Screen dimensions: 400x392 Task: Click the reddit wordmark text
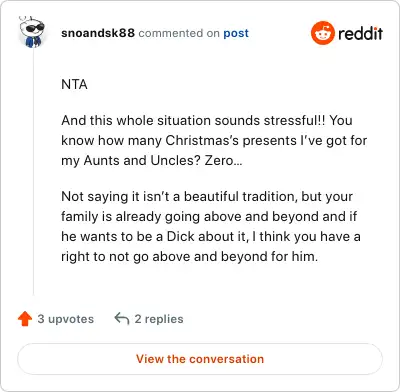tap(360, 33)
